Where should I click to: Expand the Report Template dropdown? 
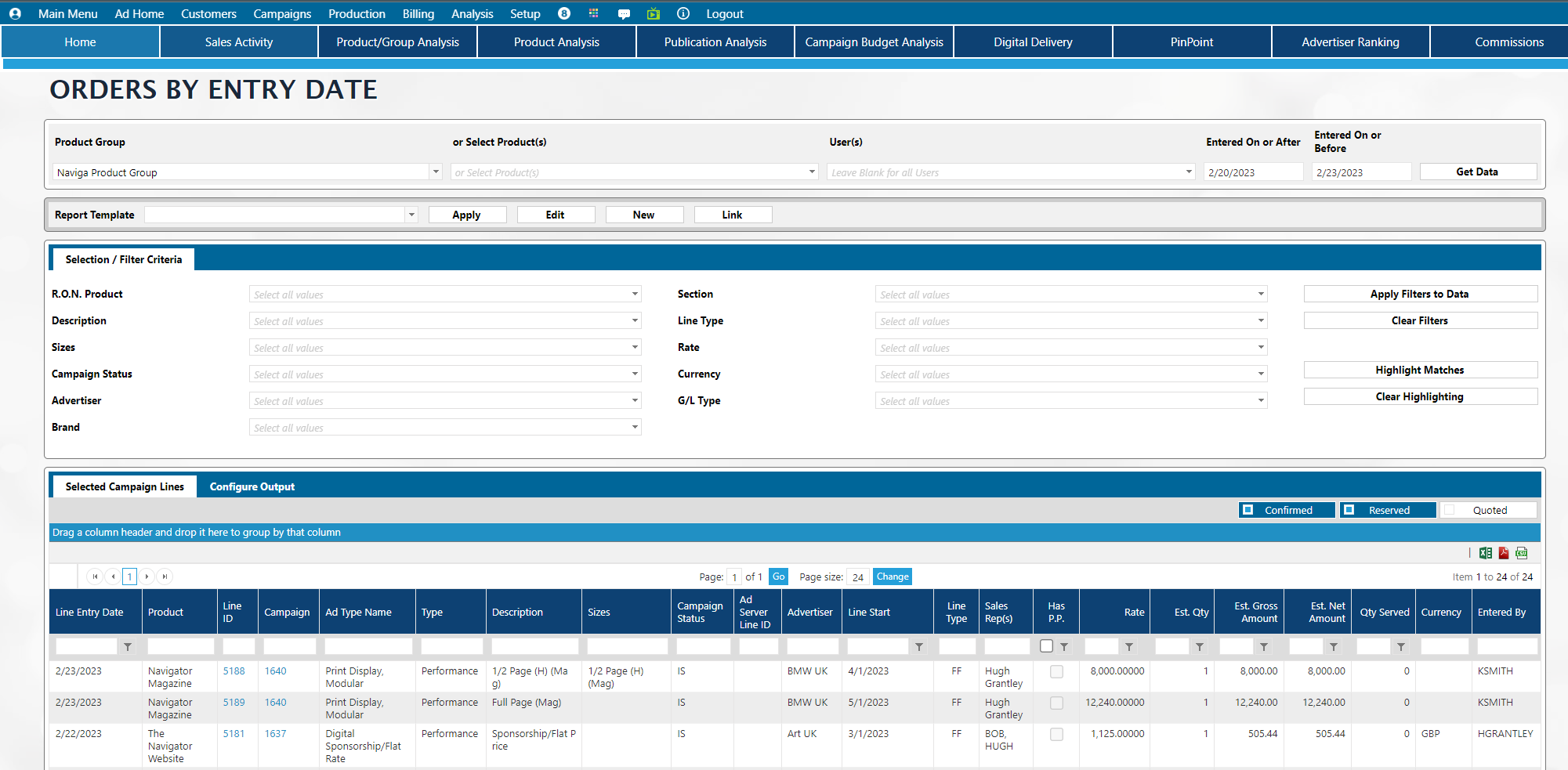pos(411,215)
